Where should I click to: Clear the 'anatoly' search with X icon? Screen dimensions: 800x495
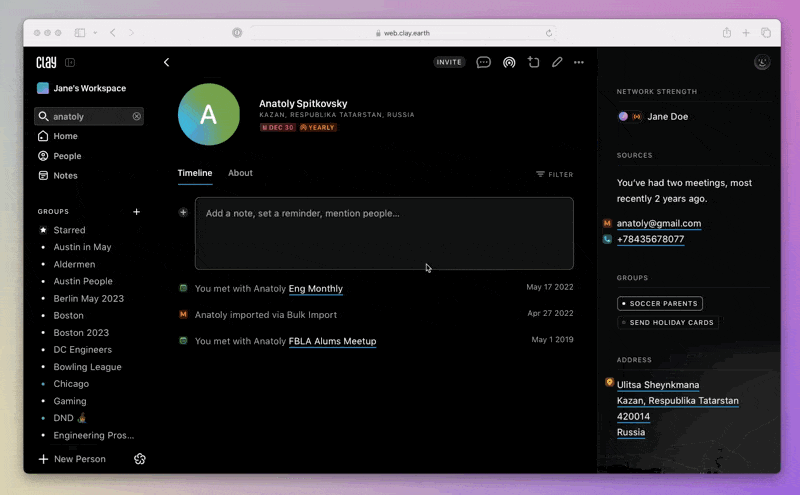pyautogui.click(x=137, y=116)
